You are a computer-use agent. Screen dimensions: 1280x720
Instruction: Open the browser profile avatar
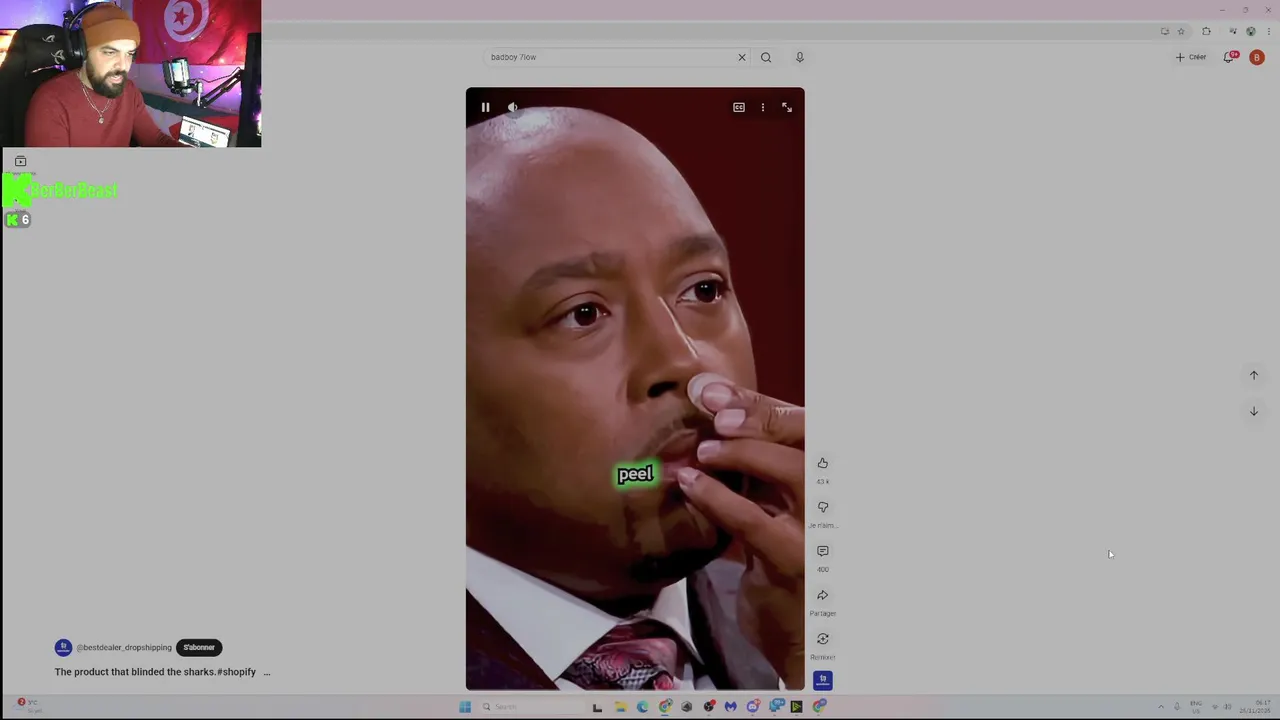point(1251,31)
